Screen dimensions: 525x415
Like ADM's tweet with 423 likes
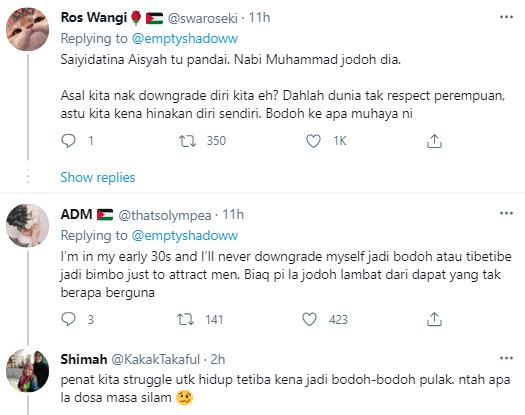click(x=309, y=319)
